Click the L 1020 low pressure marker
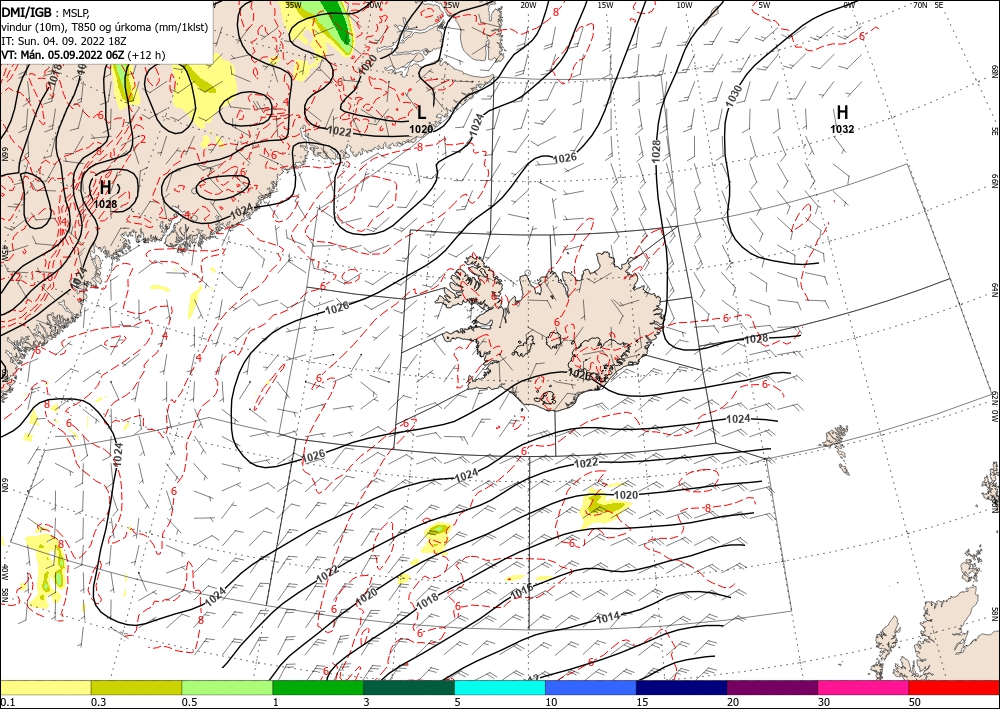Screen dimensions: 1000x709 point(421,119)
